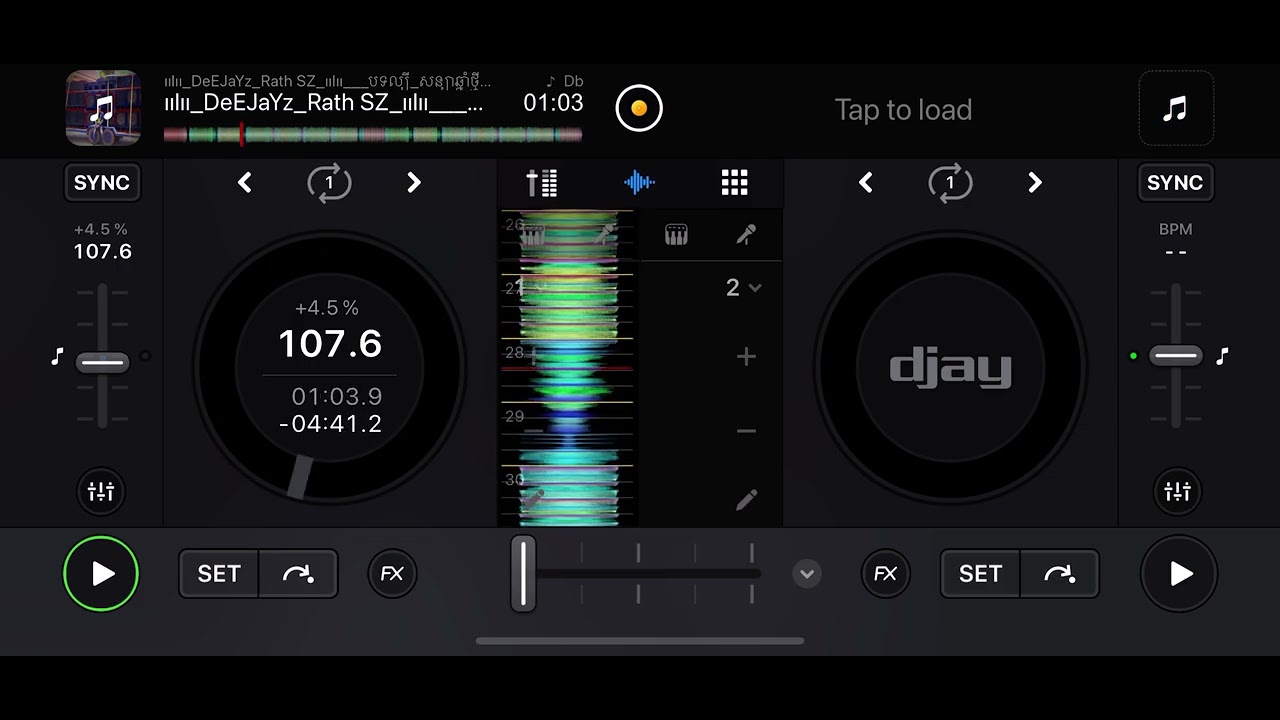Click the scrolling vertical waveform display
Screen dimensions: 1280x720
tap(567, 368)
